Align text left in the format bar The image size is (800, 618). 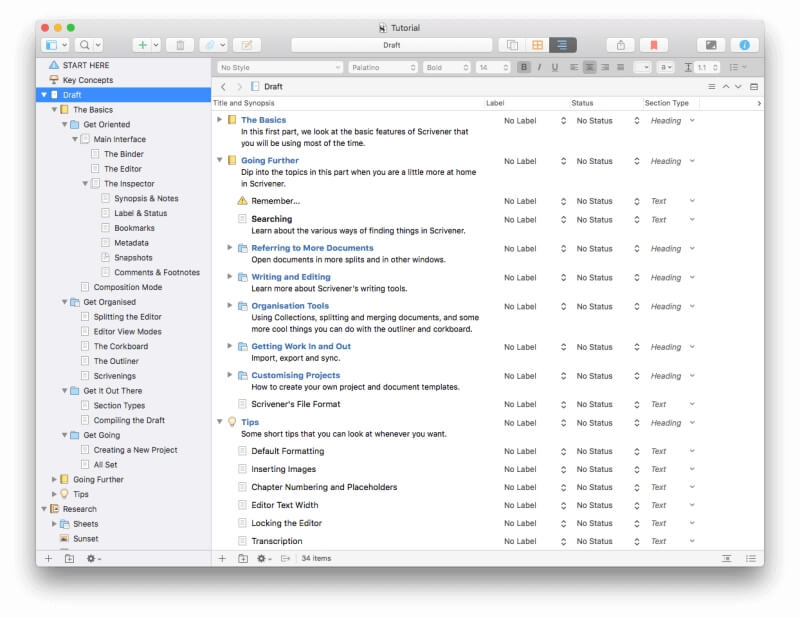574,67
